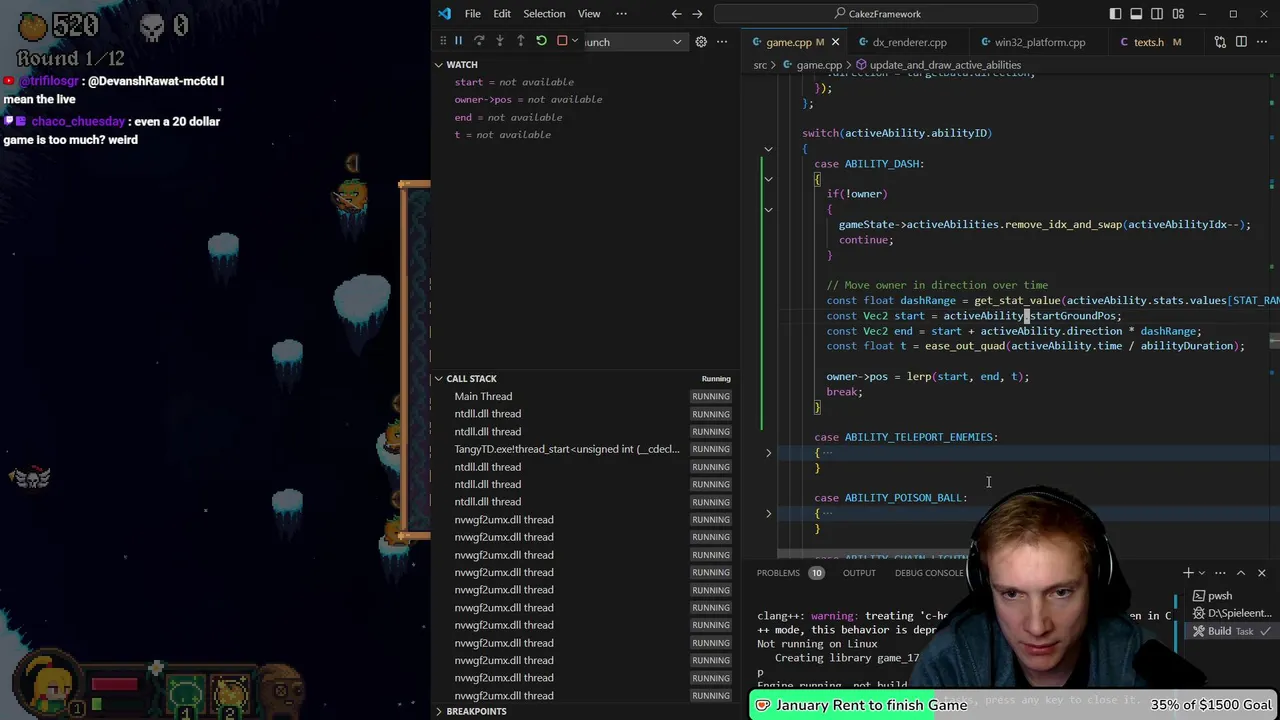The image size is (1280, 720).
Task: Open the File menu
Action: tap(473, 14)
